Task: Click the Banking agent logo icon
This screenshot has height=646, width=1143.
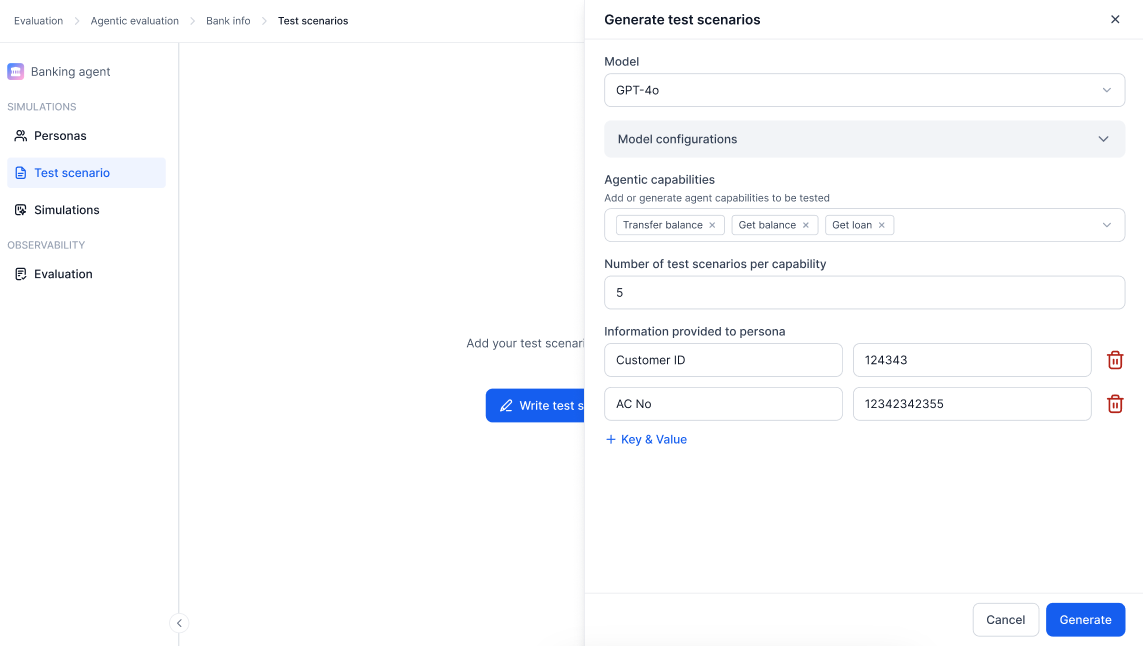Action: coord(16,72)
